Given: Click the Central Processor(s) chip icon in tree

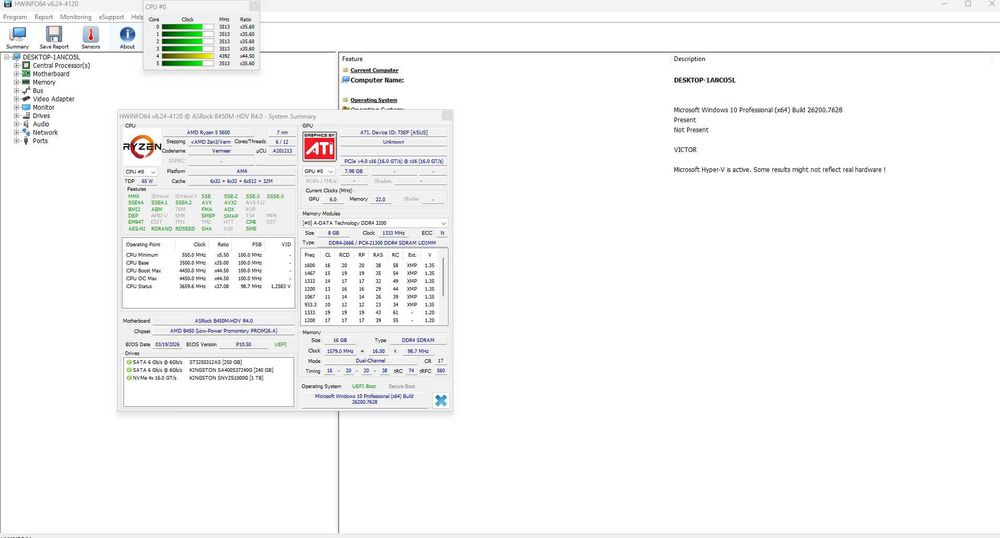Looking at the screenshot, I should 26,65.
